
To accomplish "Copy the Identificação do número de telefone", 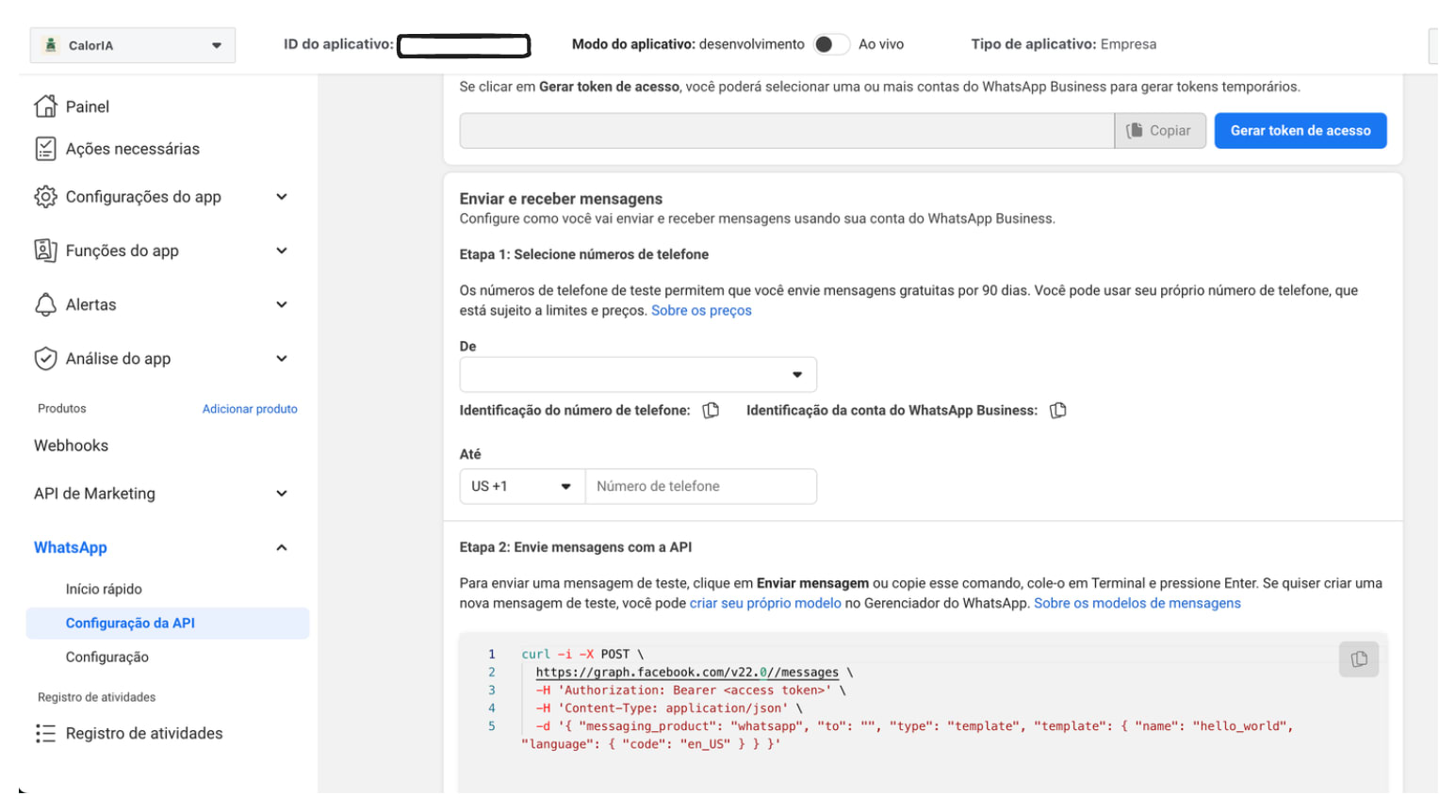I will coord(712,411).
